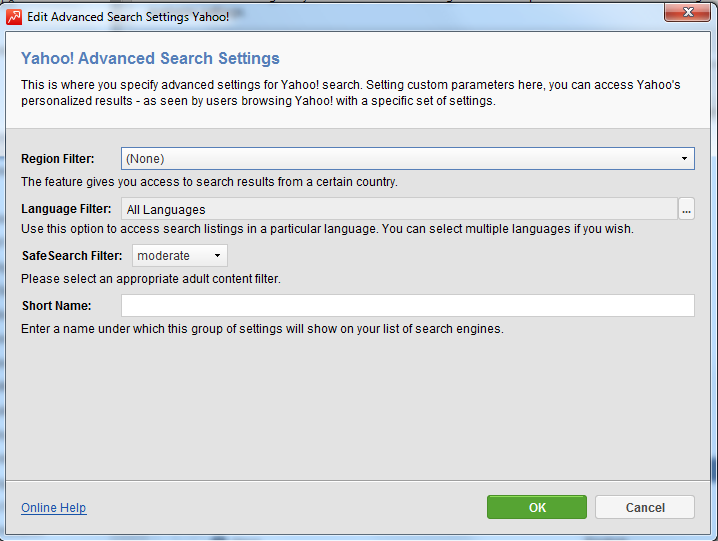Click the Cancel button
This screenshot has width=718, height=541.
[x=645, y=507]
